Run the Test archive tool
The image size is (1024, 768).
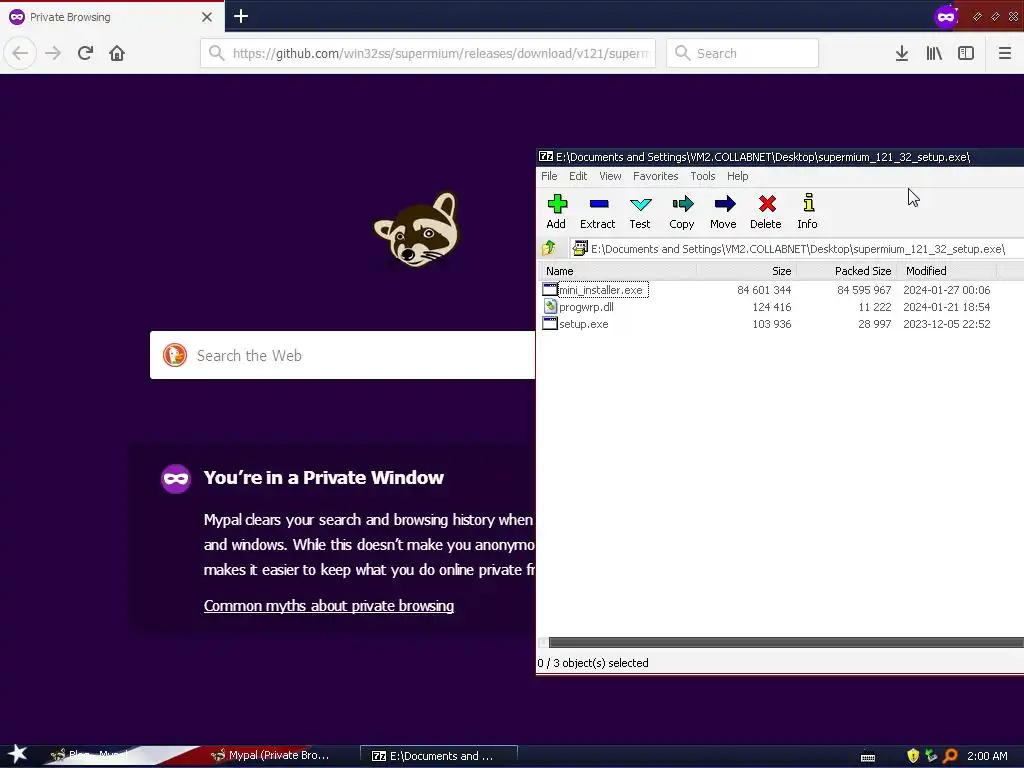(x=640, y=211)
